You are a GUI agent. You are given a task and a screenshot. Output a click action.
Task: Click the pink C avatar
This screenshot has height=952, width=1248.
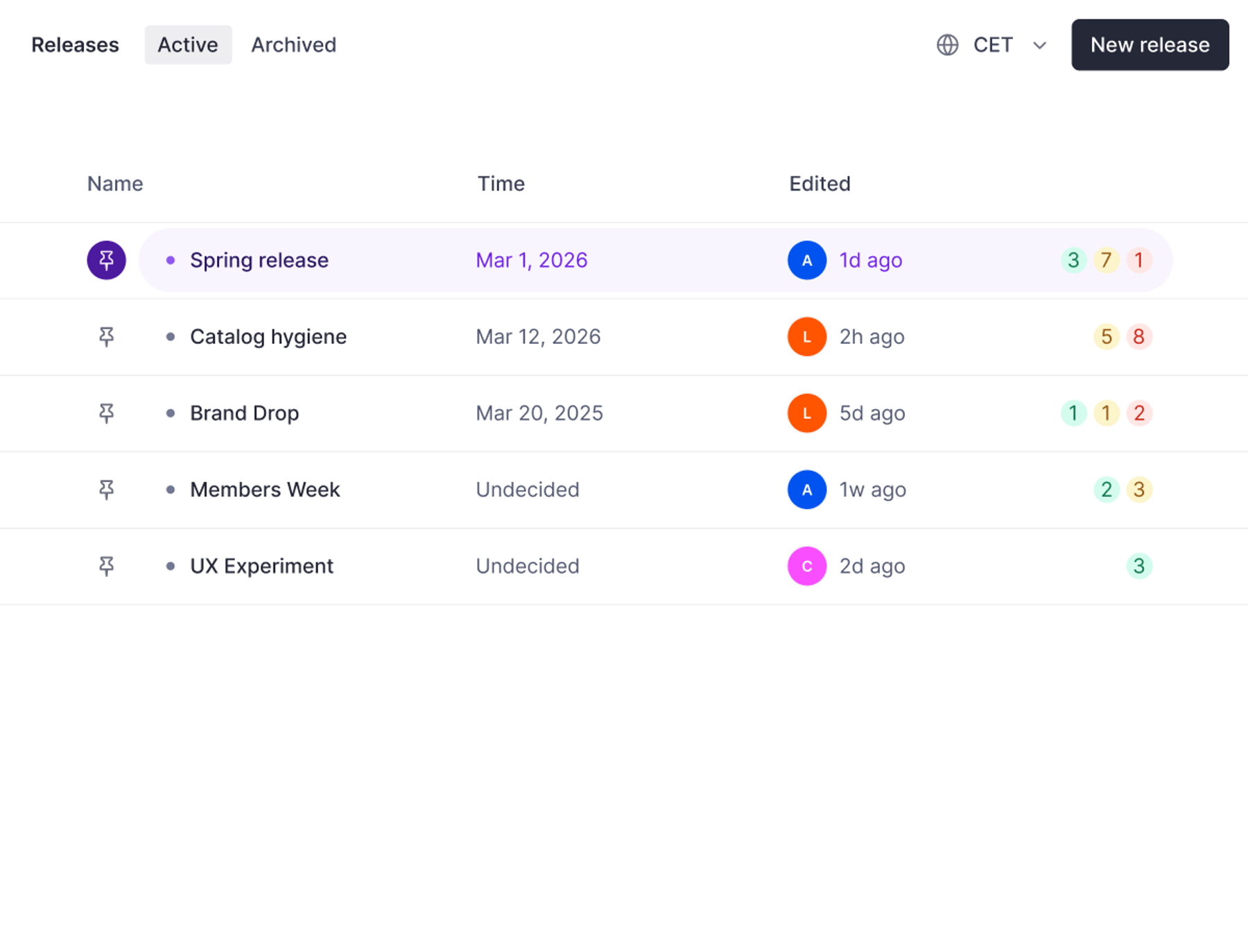(807, 566)
